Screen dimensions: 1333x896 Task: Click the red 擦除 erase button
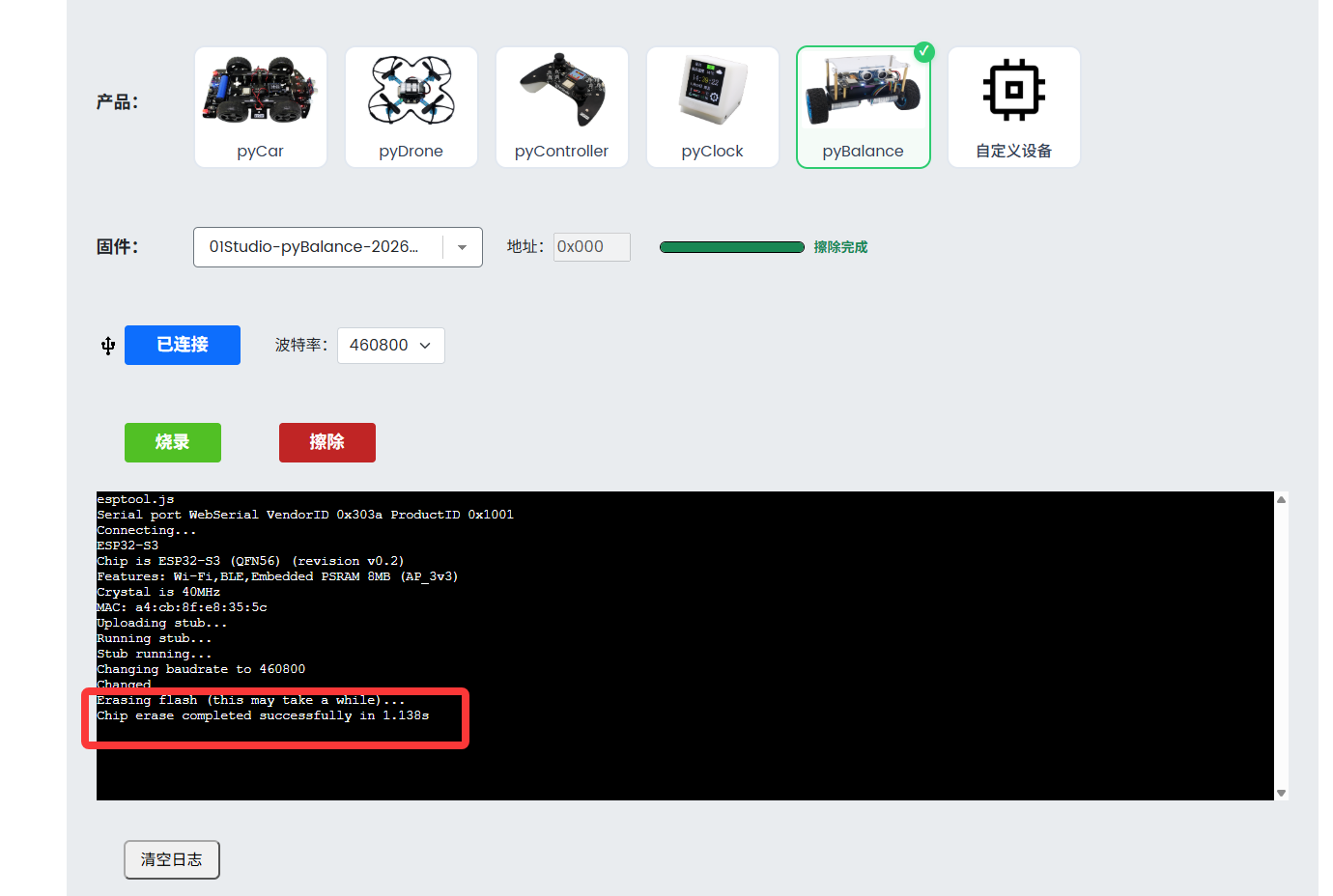coord(327,442)
